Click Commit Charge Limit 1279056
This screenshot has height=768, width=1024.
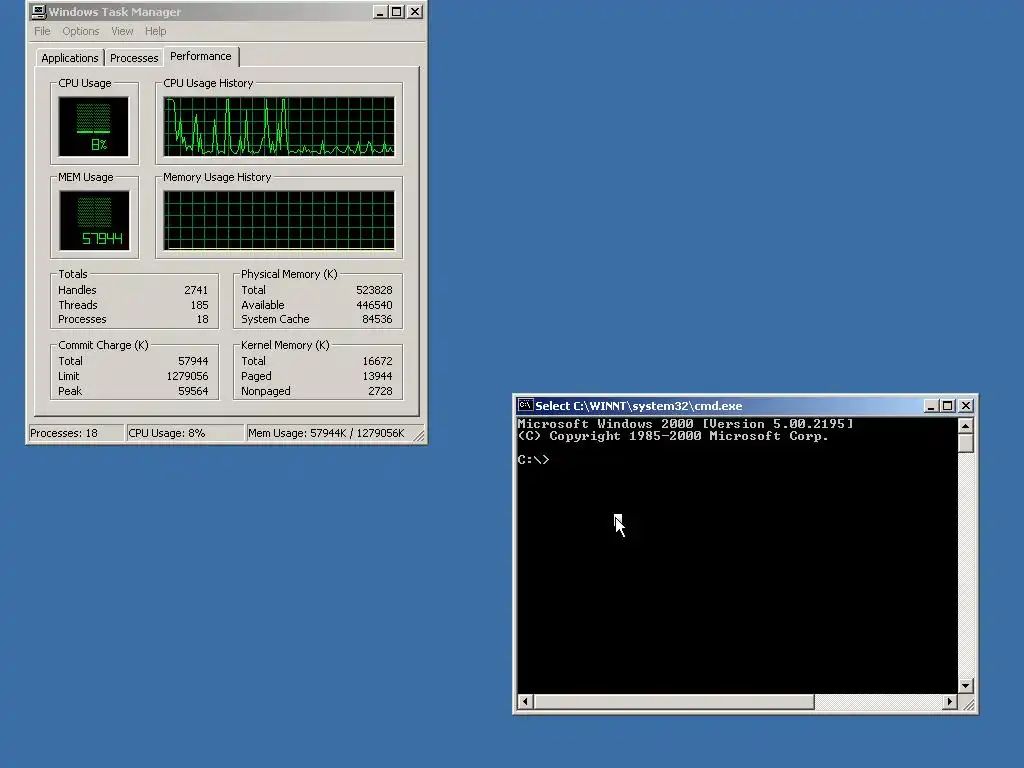tap(187, 376)
